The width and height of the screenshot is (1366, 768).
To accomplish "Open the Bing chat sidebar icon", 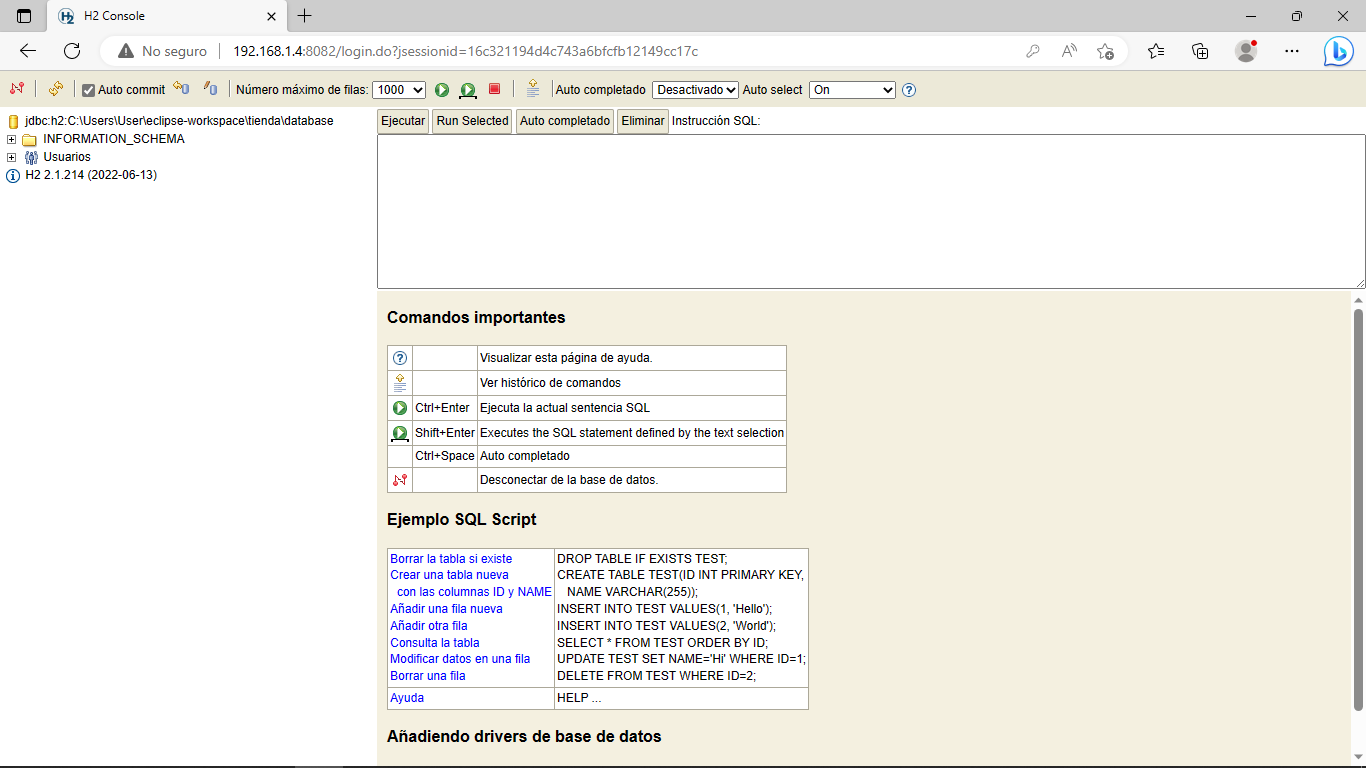I will coord(1338,51).
